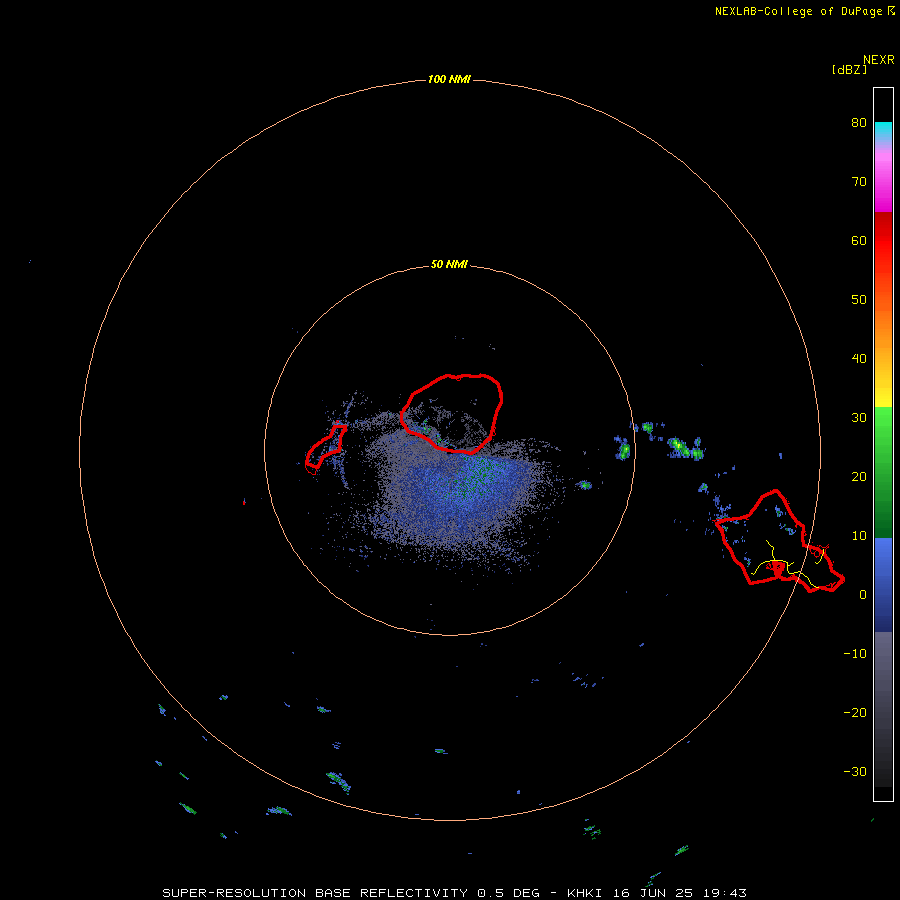The width and height of the screenshot is (900, 900).
Task: Click the blue band of the color bar
Action: (x=883, y=585)
